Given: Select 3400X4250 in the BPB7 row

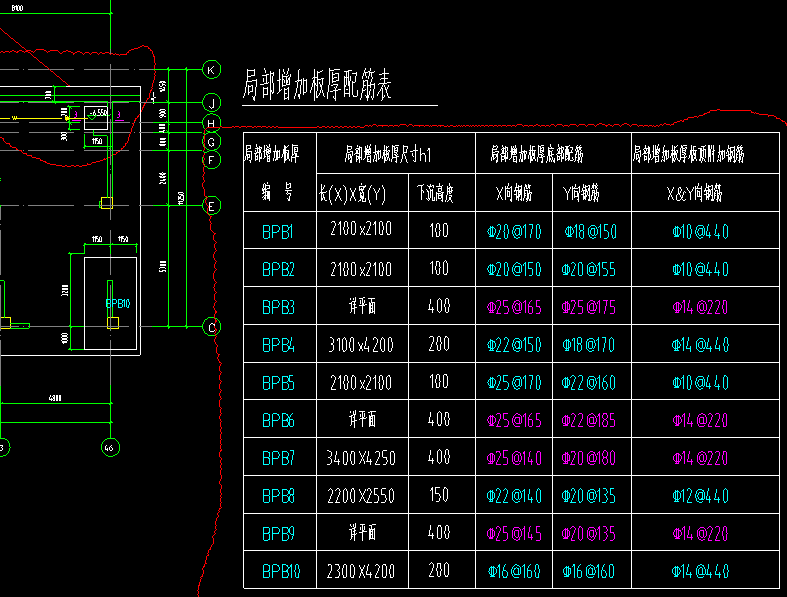Looking at the screenshot, I should [361, 458].
